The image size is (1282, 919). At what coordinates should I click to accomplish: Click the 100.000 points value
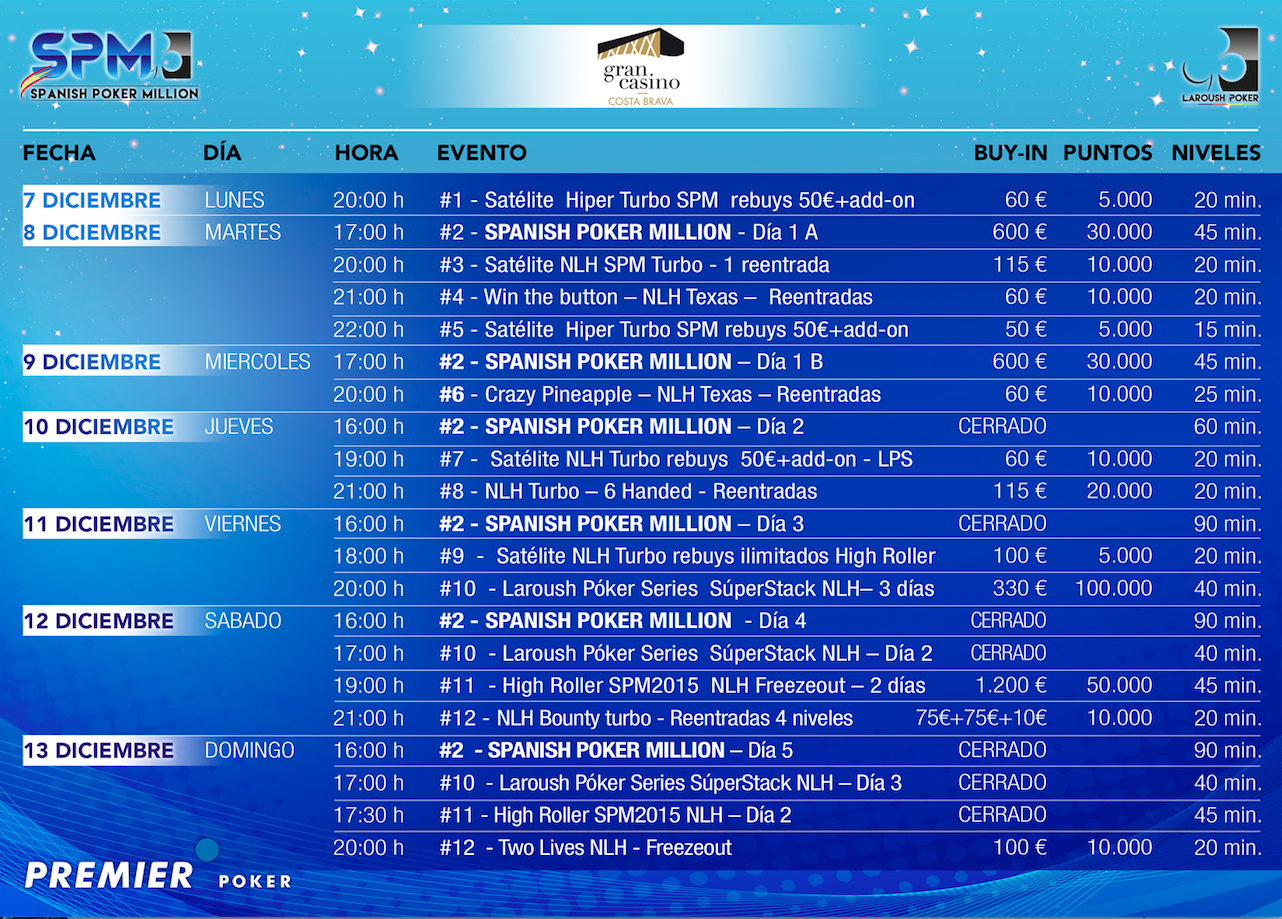1114,588
